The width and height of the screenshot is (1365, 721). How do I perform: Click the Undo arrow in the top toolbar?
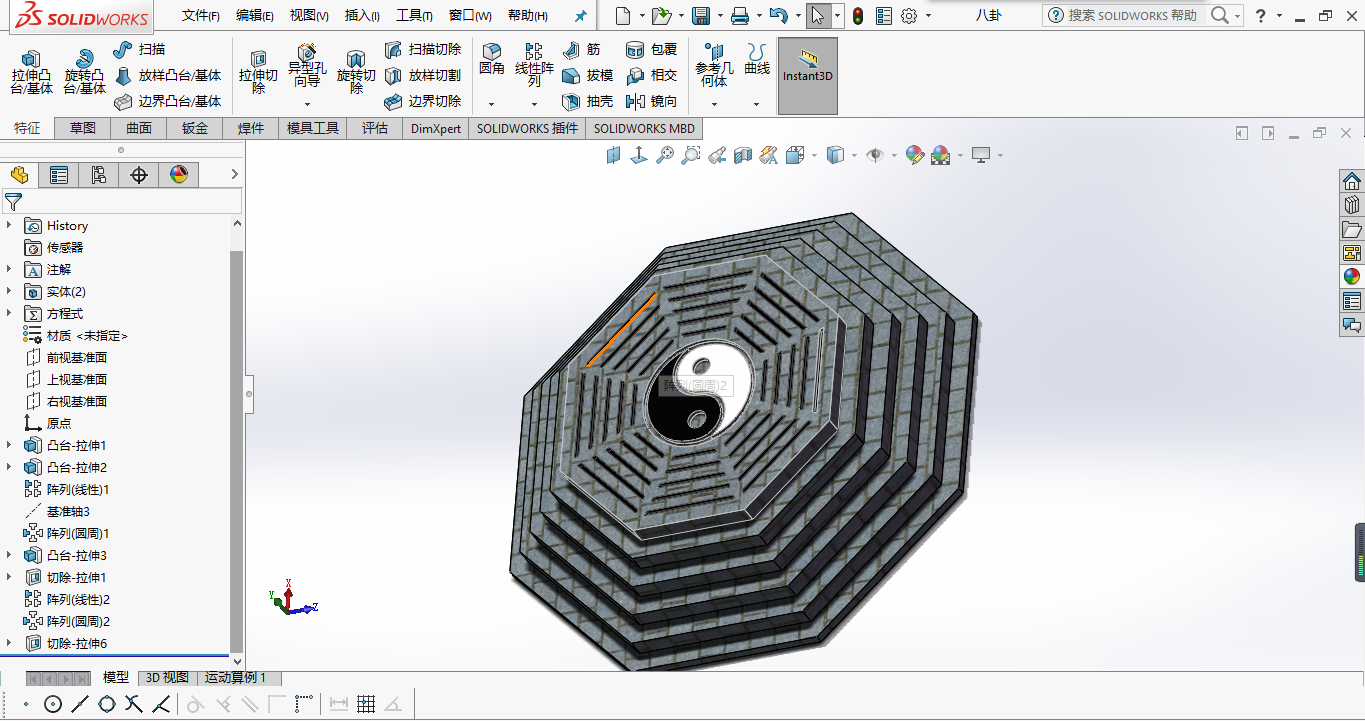pyautogui.click(x=779, y=16)
